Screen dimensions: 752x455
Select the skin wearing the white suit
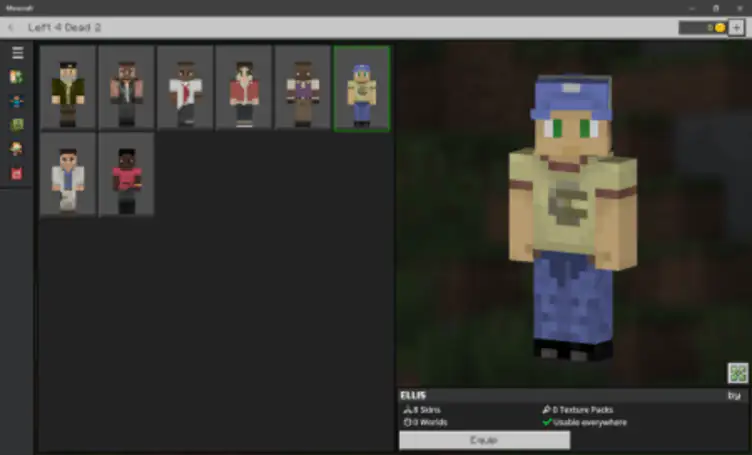coord(68,175)
